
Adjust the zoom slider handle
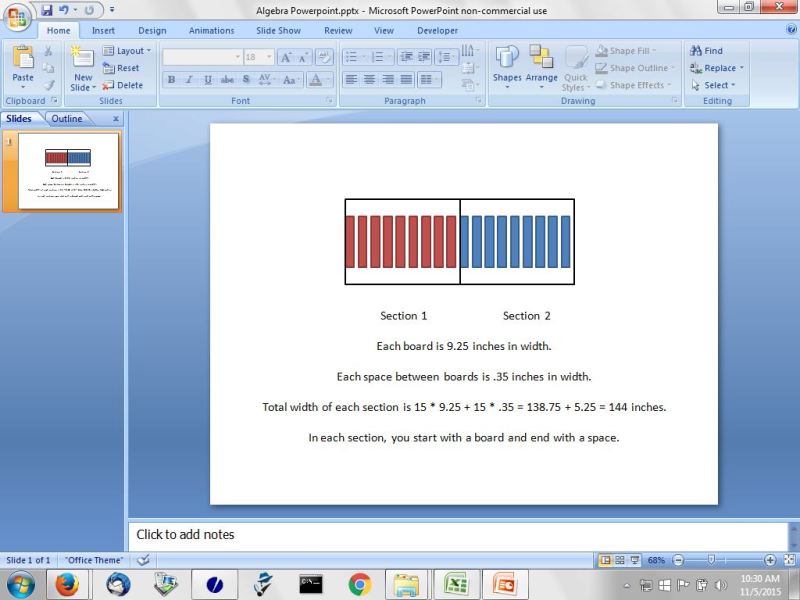point(711,560)
